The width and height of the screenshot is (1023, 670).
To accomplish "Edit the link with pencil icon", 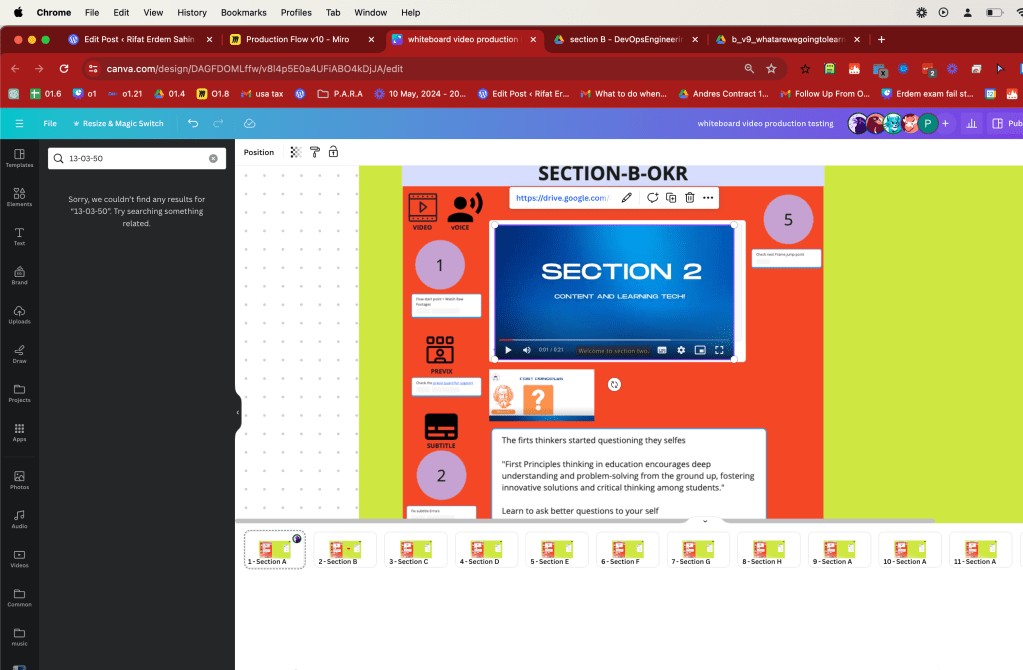I will [626, 198].
